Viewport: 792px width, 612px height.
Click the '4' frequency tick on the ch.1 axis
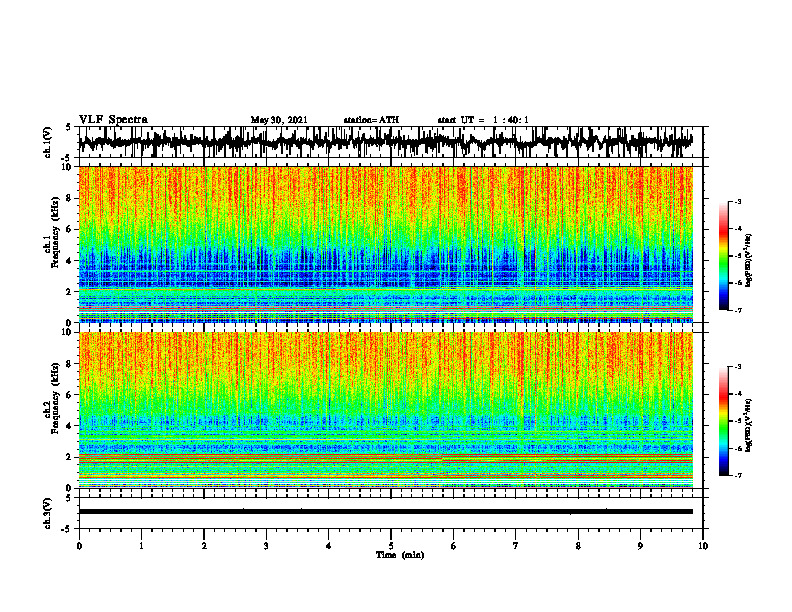[x=69, y=261]
